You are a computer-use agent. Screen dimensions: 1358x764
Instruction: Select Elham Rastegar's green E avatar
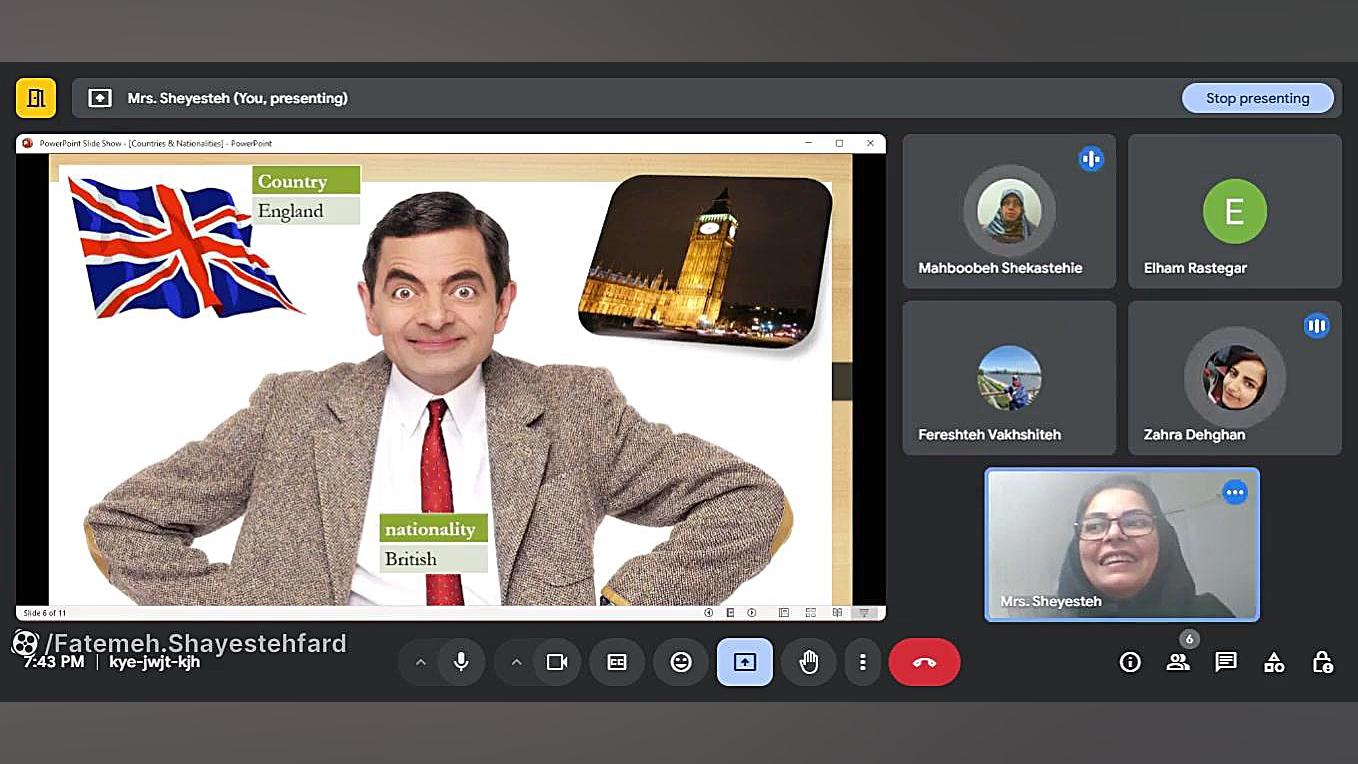tap(1235, 211)
